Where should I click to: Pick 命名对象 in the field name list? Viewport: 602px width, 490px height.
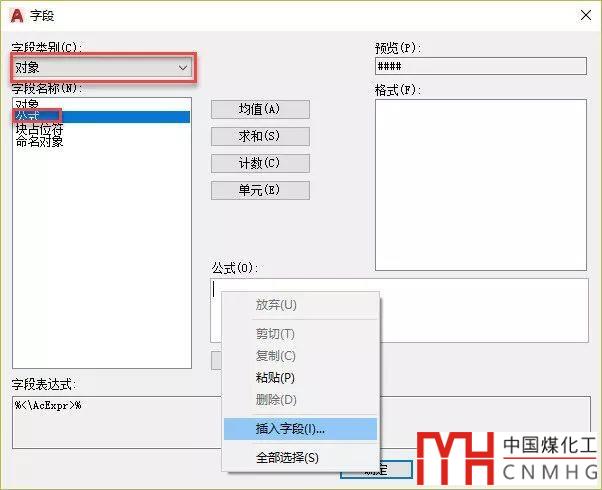tap(39, 142)
